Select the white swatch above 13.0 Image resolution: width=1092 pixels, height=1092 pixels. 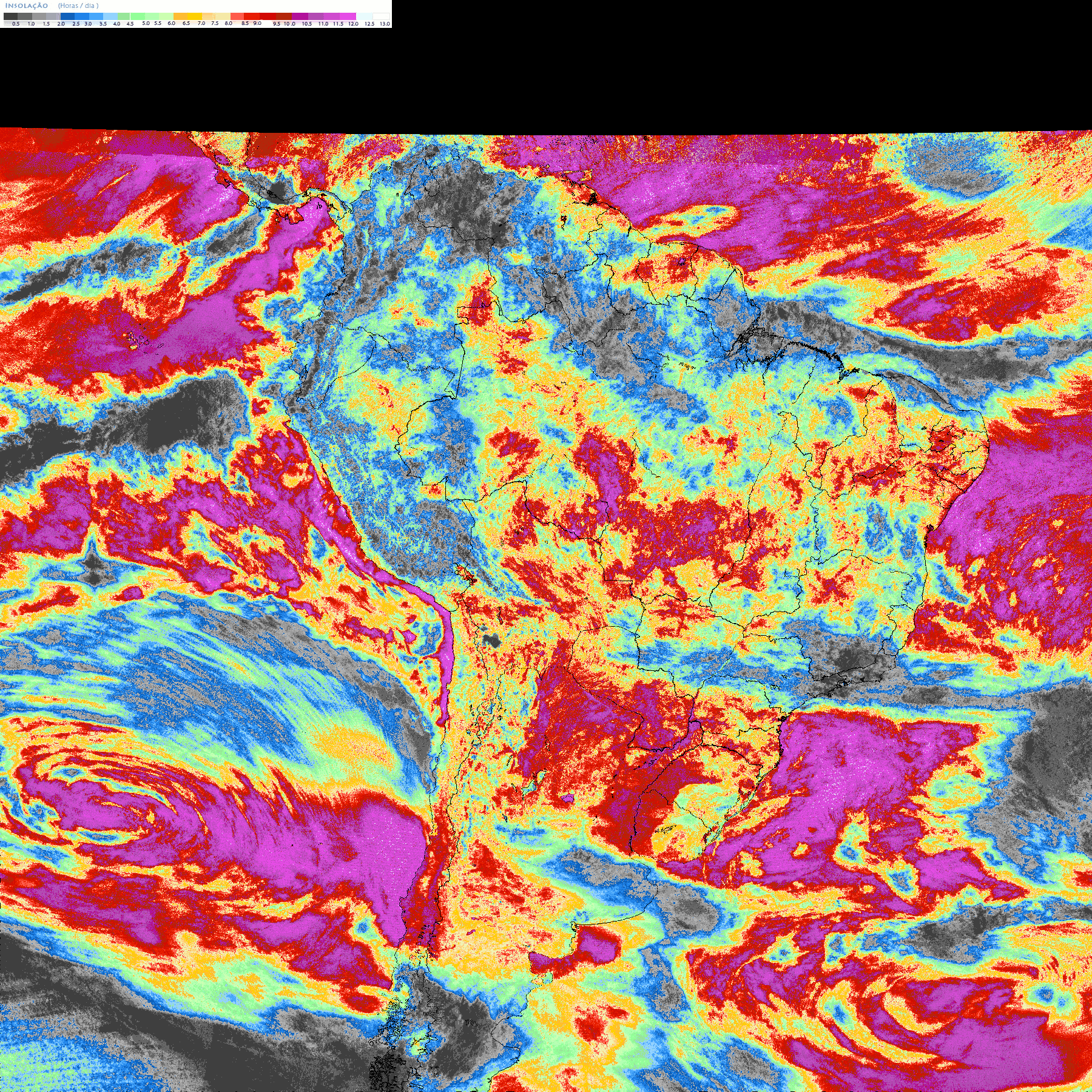381,16
